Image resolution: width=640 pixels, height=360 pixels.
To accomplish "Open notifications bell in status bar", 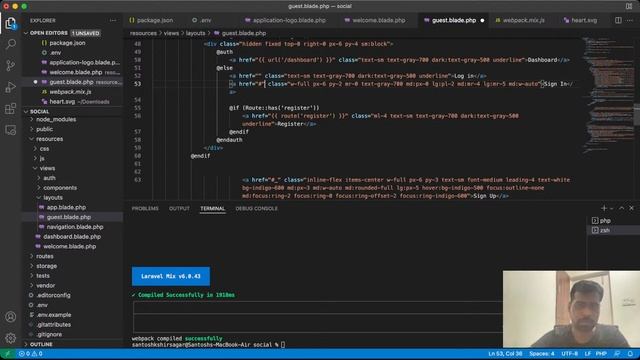I will (x=630, y=354).
